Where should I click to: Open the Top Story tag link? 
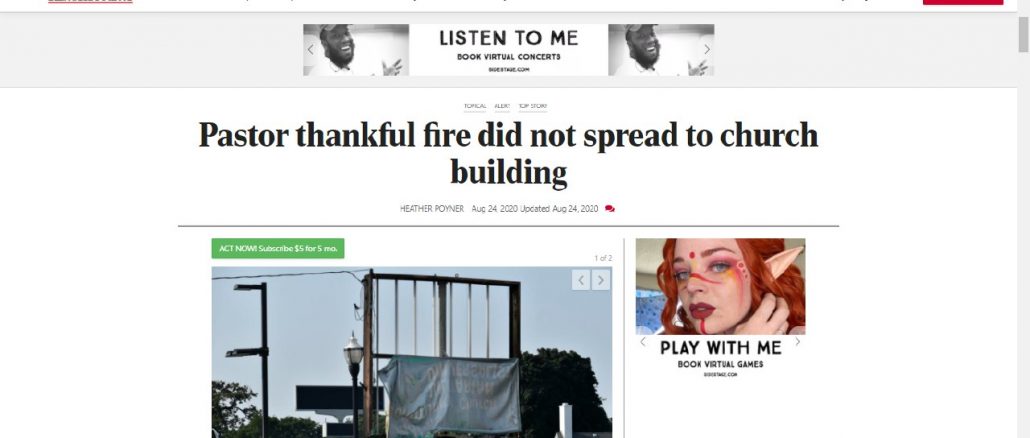[x=533, y=106]
